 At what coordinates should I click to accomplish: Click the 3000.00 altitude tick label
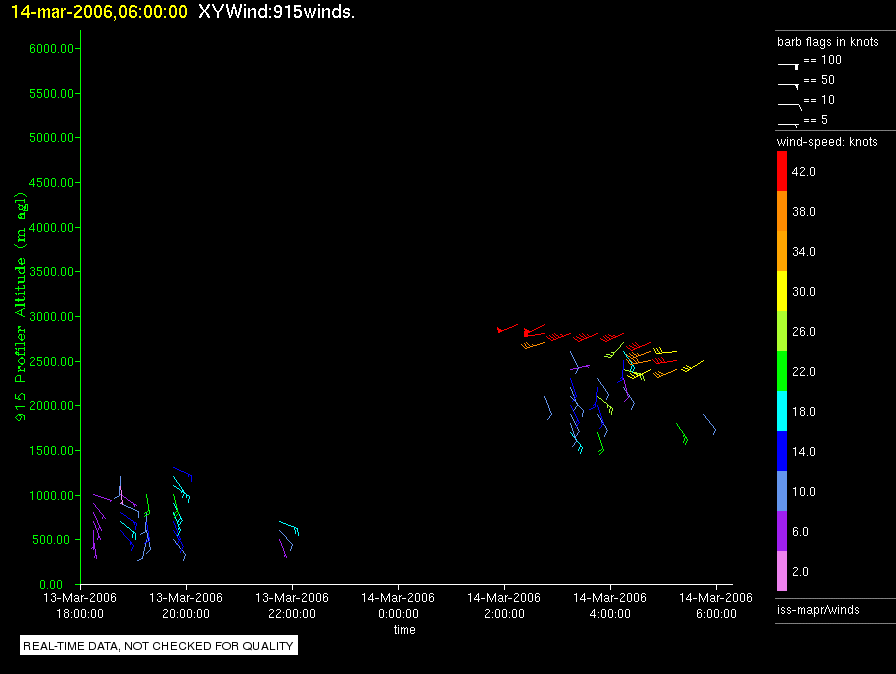coord(51,316)
